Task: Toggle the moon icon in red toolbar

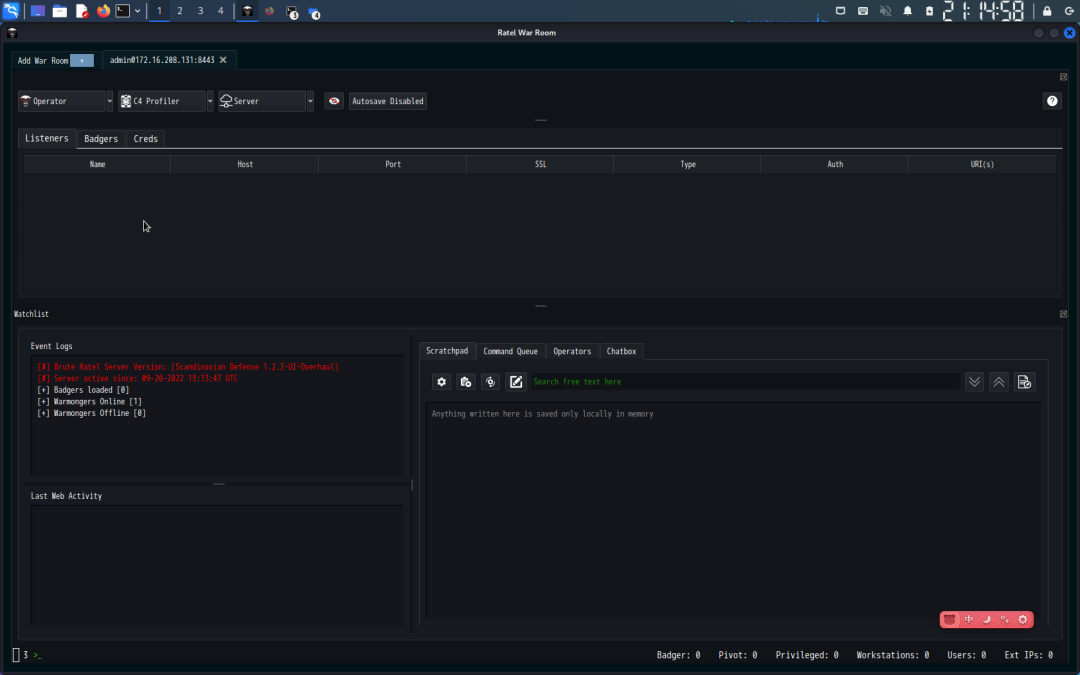Action: [986, 619]
